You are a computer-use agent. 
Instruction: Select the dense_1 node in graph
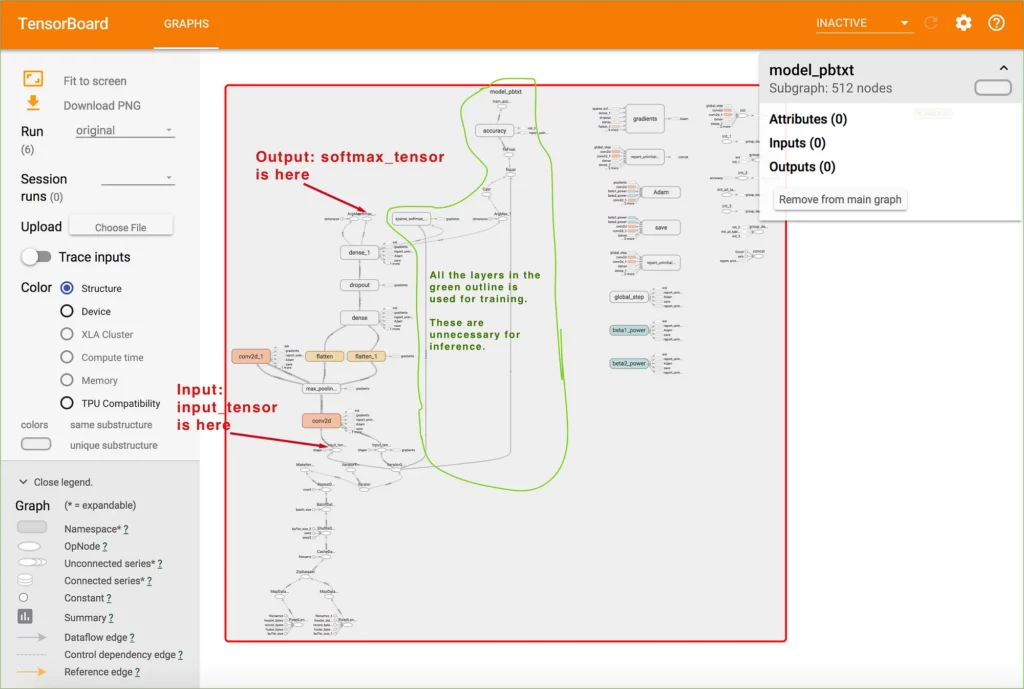tap(359, 252)
